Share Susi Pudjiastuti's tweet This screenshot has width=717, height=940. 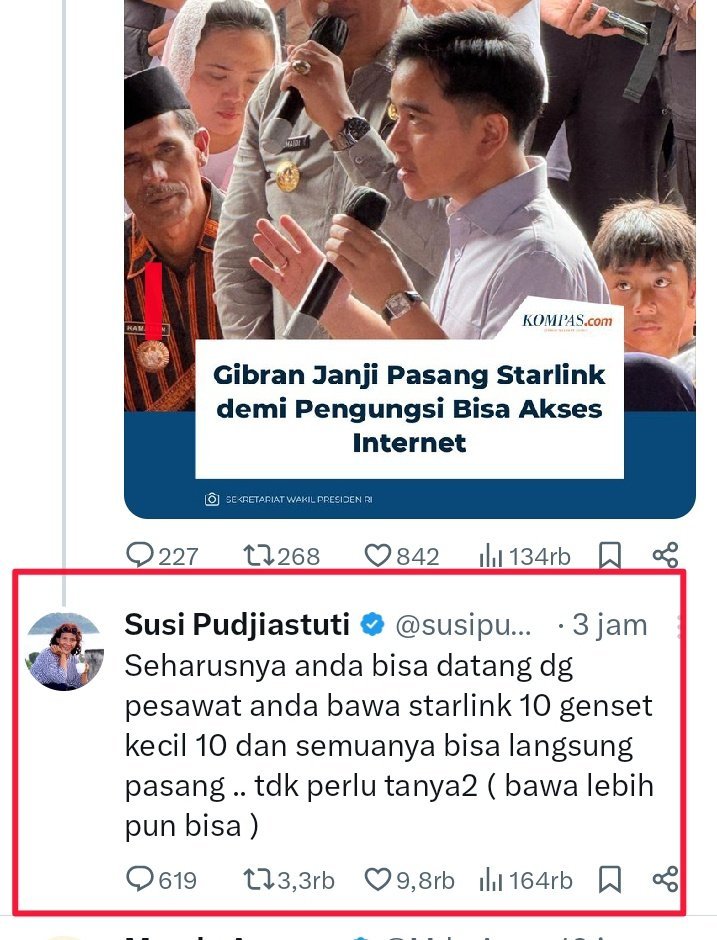665,879
